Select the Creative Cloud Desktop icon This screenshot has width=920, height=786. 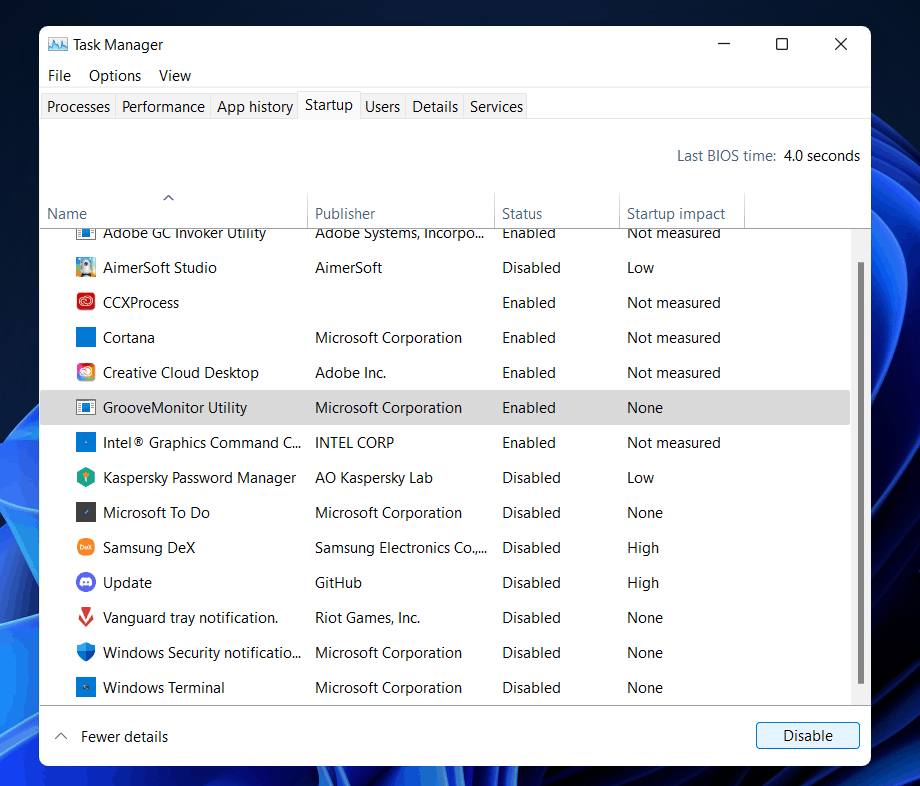(86, 373)
